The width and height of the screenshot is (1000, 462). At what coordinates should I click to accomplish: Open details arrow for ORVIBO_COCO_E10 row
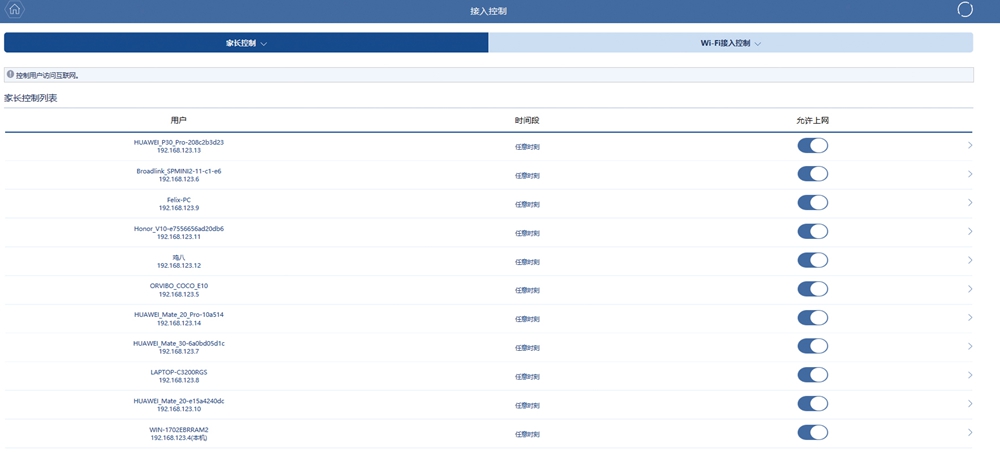click(970, 289)
